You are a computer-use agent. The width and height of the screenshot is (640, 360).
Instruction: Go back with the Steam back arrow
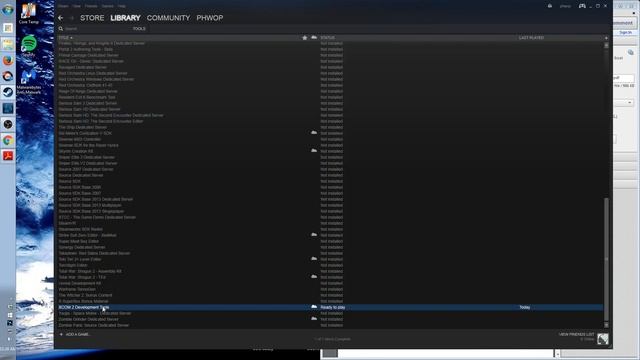click(x=60, y=18)
